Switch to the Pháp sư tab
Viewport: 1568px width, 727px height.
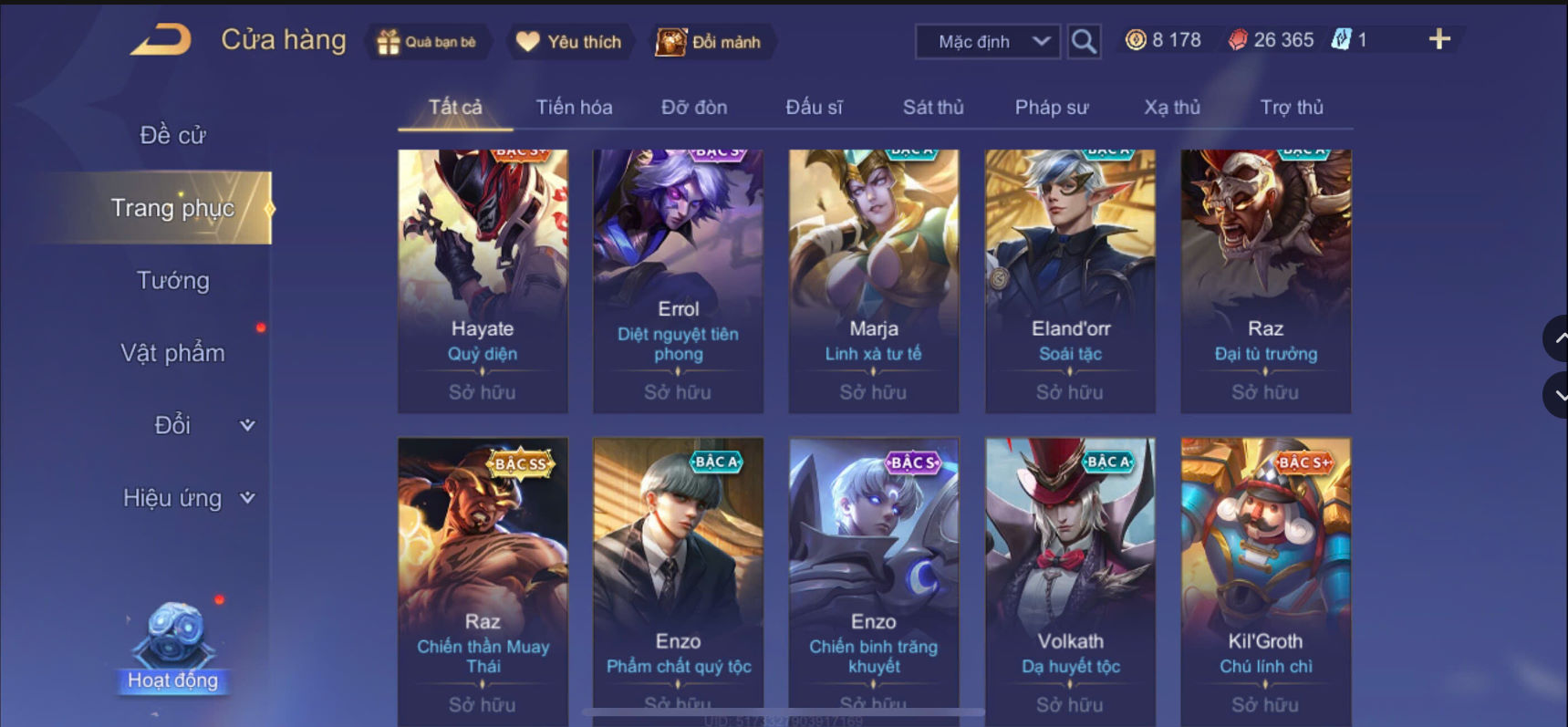(x=1052, y=107)
